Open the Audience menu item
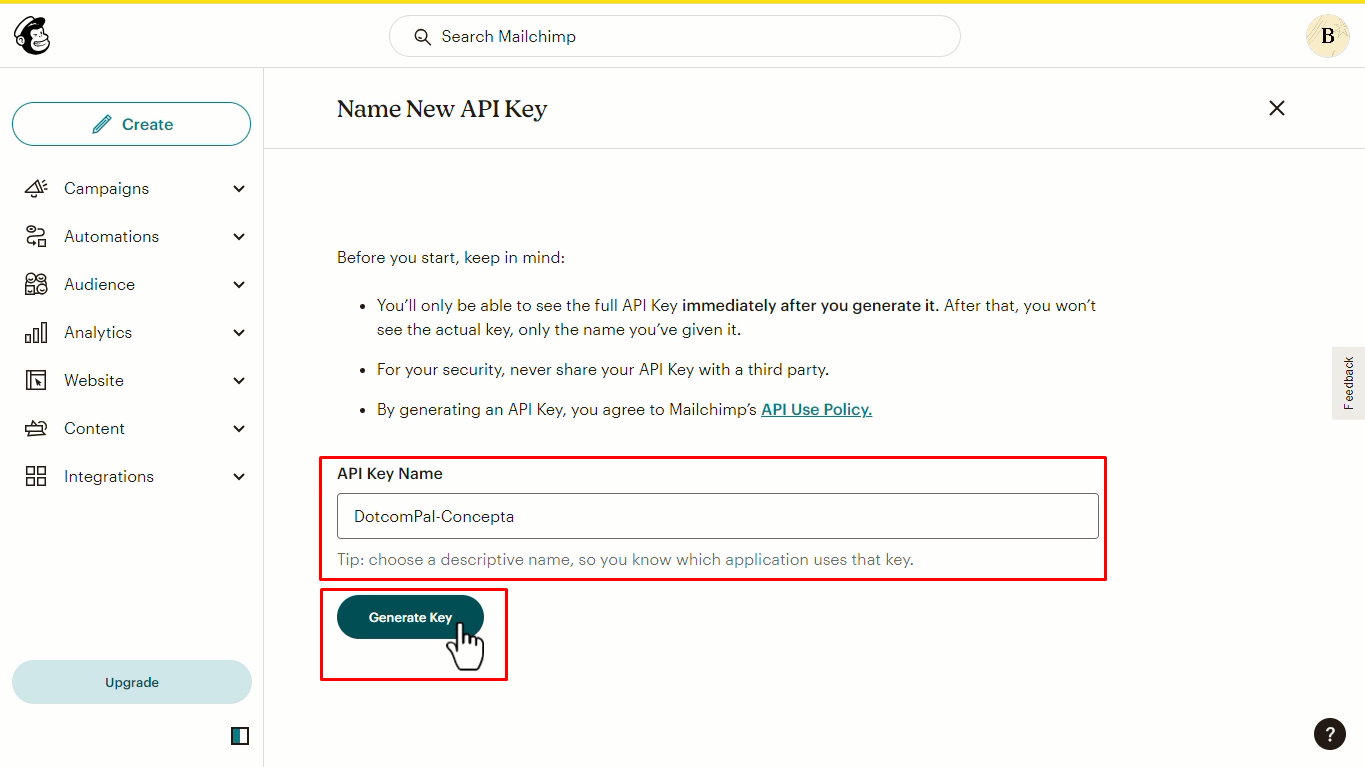1365x767 pixels. (132, 284)
